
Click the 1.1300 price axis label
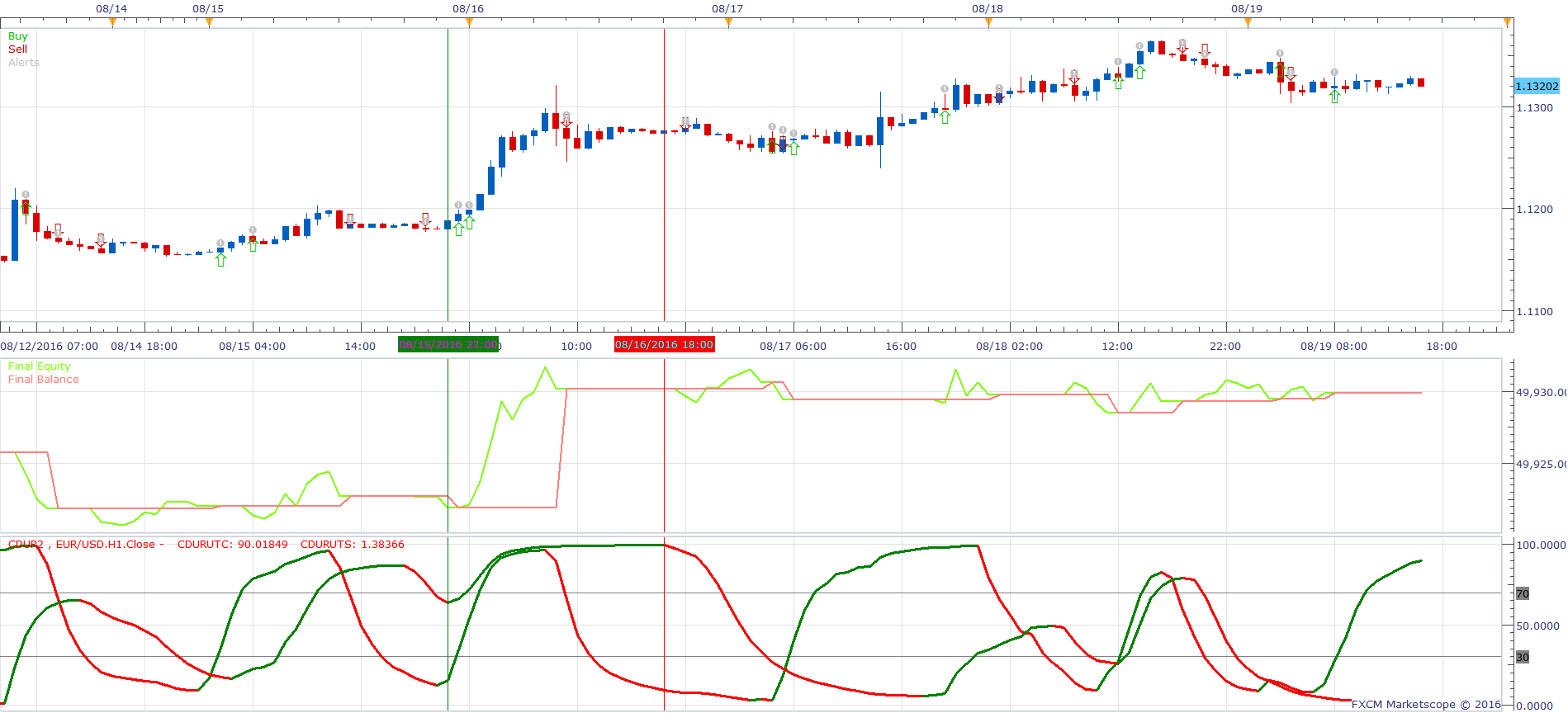tap(1535, 108)
